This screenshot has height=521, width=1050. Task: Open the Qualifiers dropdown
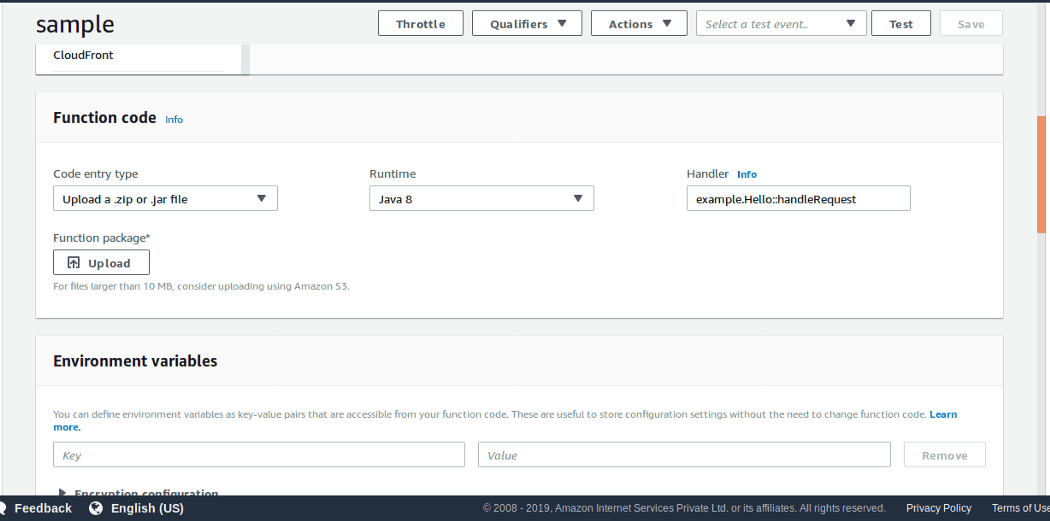527,24
